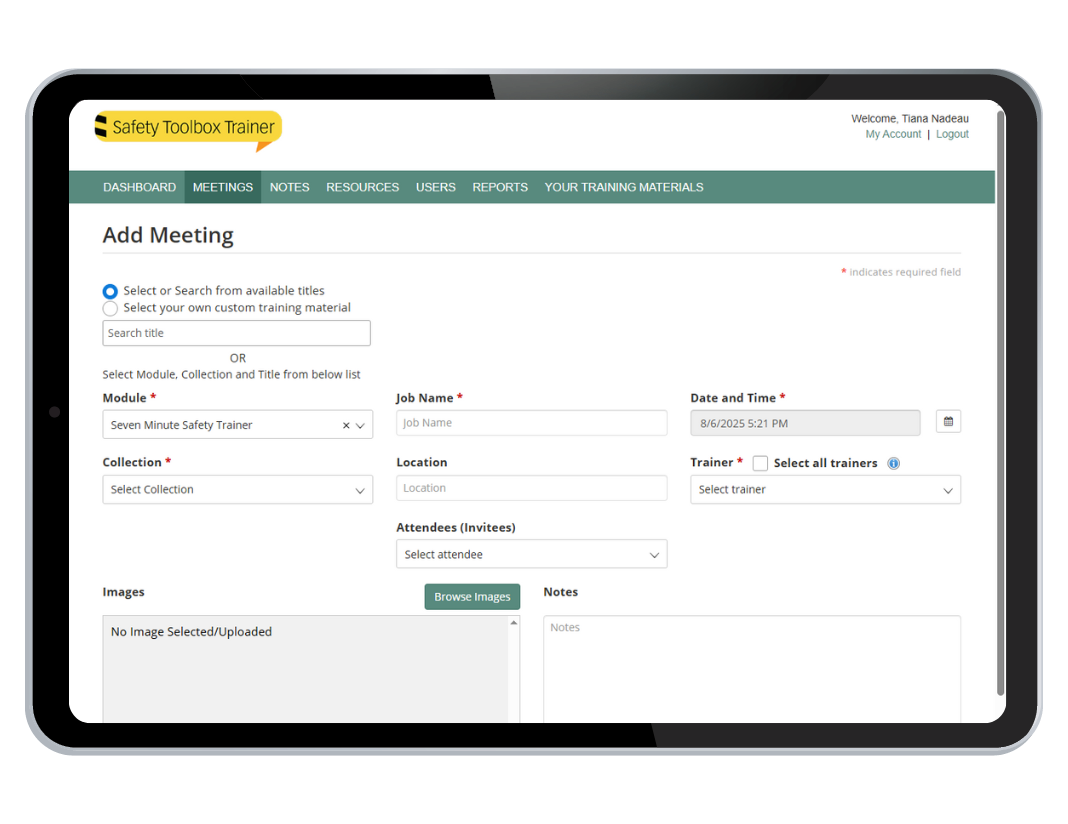The height and width of the screenshot is (824, 1068).
Task: Open the Select attendee dropdown
Action: coord(531,555)
